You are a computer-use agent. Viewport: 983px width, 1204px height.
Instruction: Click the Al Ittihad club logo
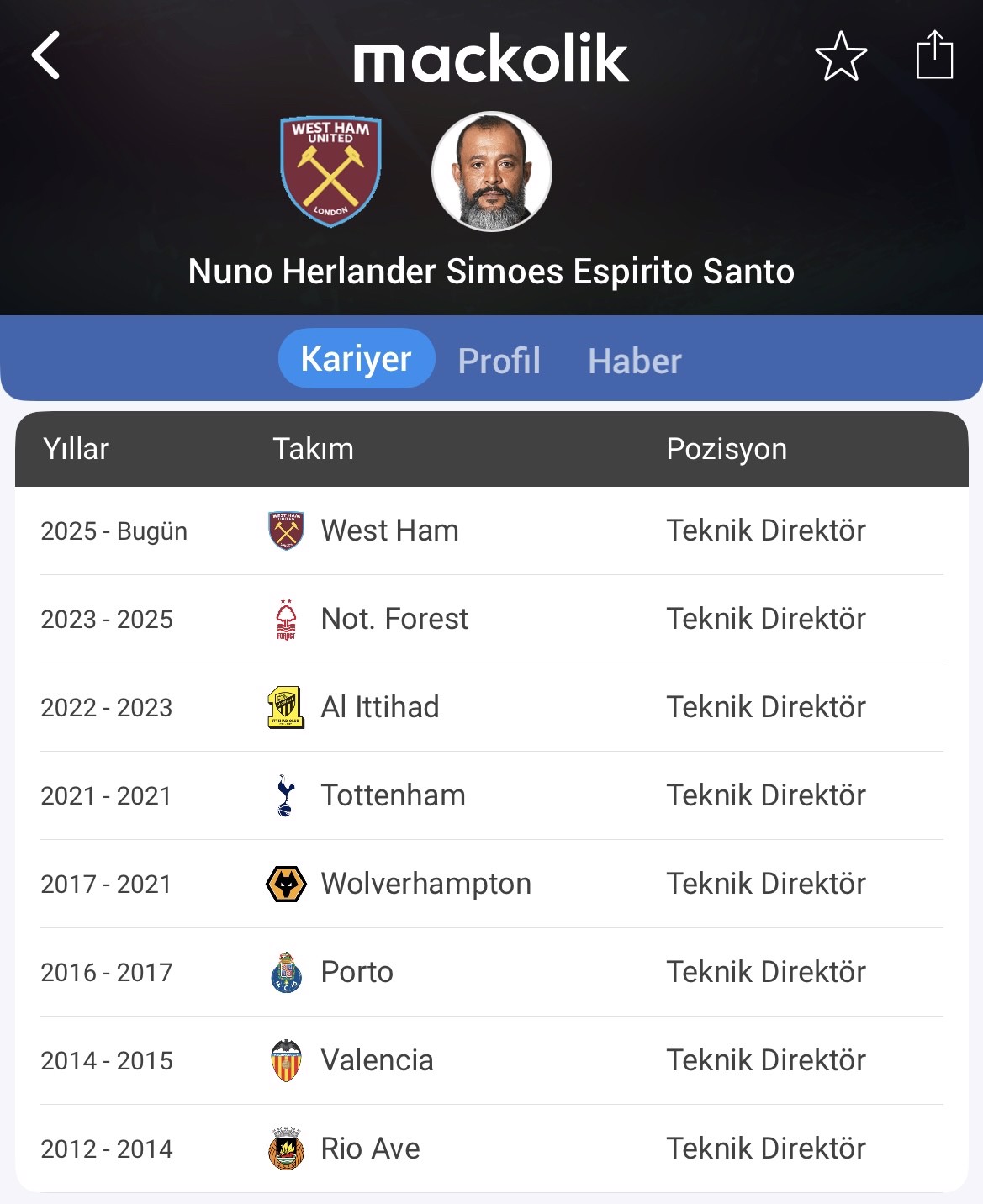tap(286, 707)
